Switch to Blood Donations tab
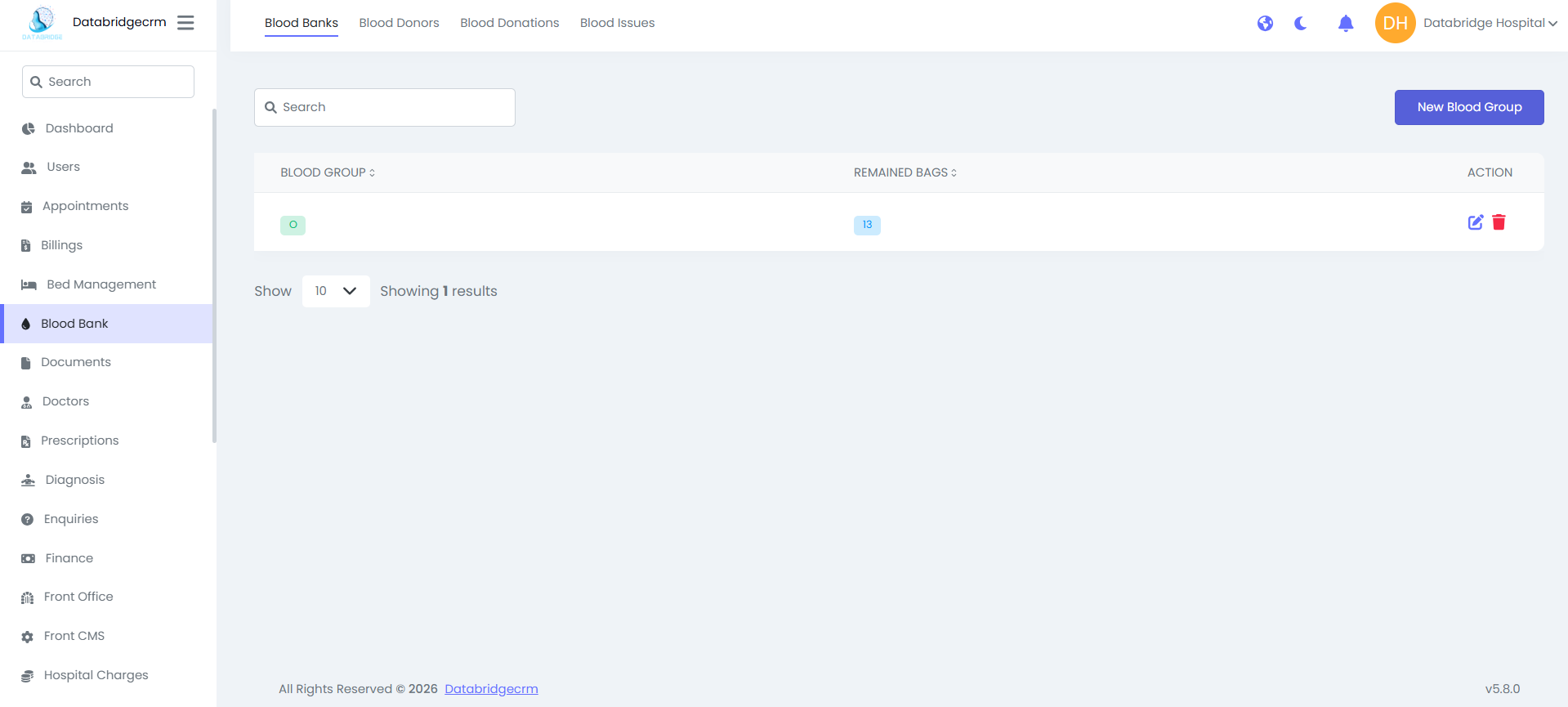Screen dimensions: 1568x707 coord(510,23)
